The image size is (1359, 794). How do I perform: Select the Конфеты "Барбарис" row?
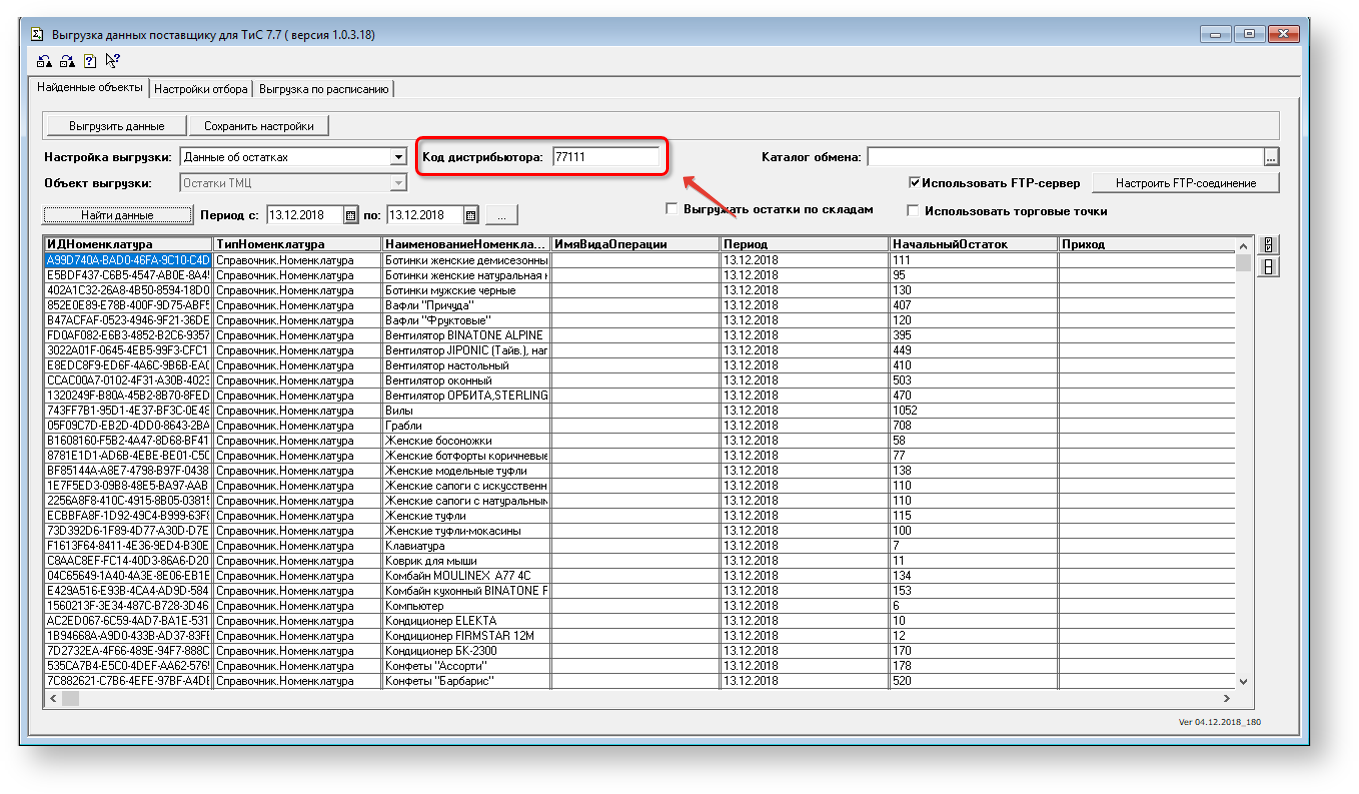(640, 681)
